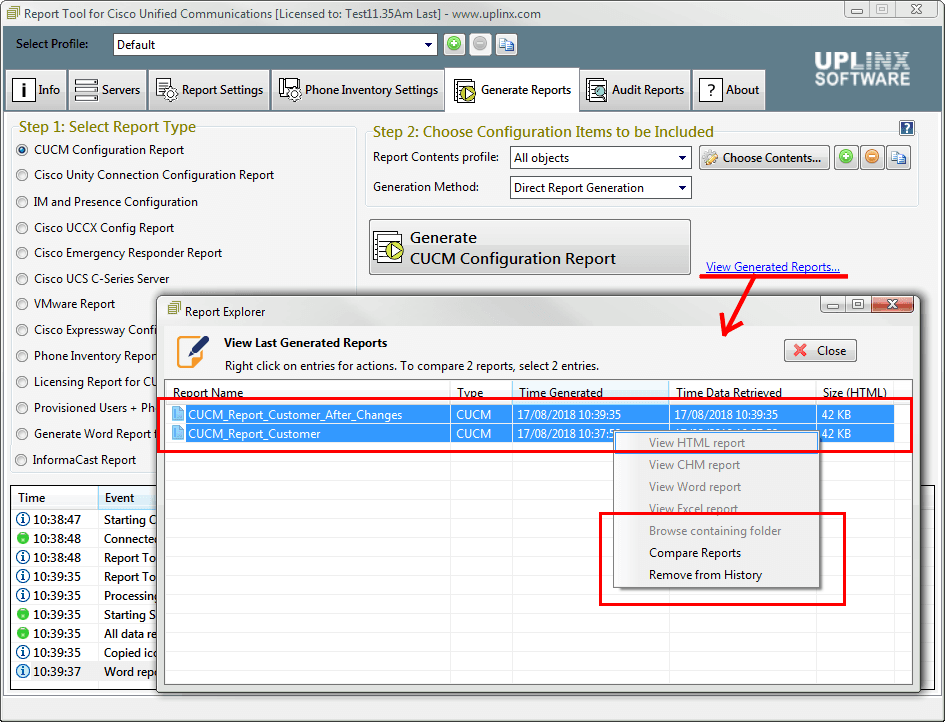
Task: Open the Generation Method dropdown
Action: (x=681, y=187)
